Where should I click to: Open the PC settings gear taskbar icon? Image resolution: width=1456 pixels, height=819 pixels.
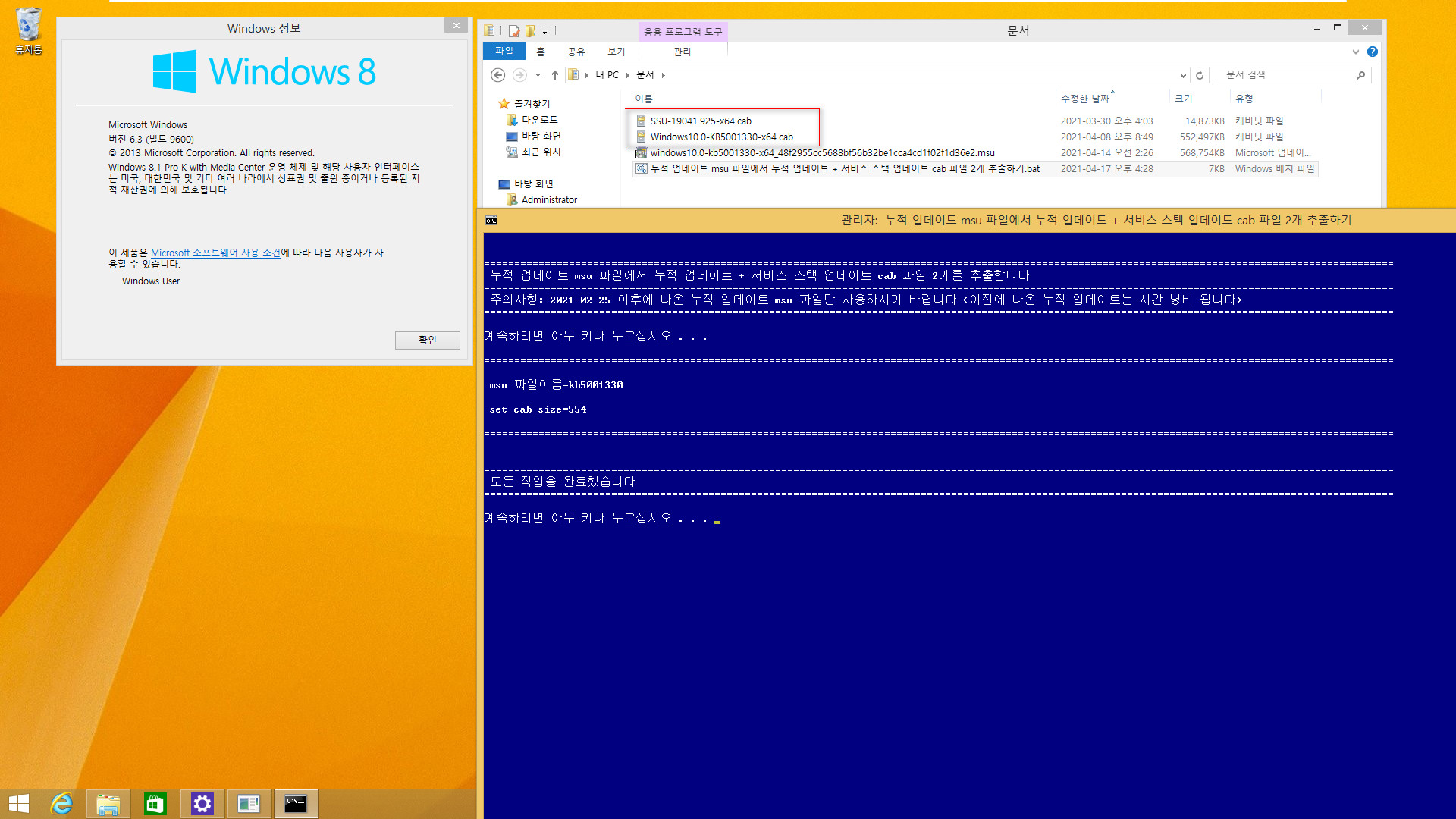click(202, 804)
